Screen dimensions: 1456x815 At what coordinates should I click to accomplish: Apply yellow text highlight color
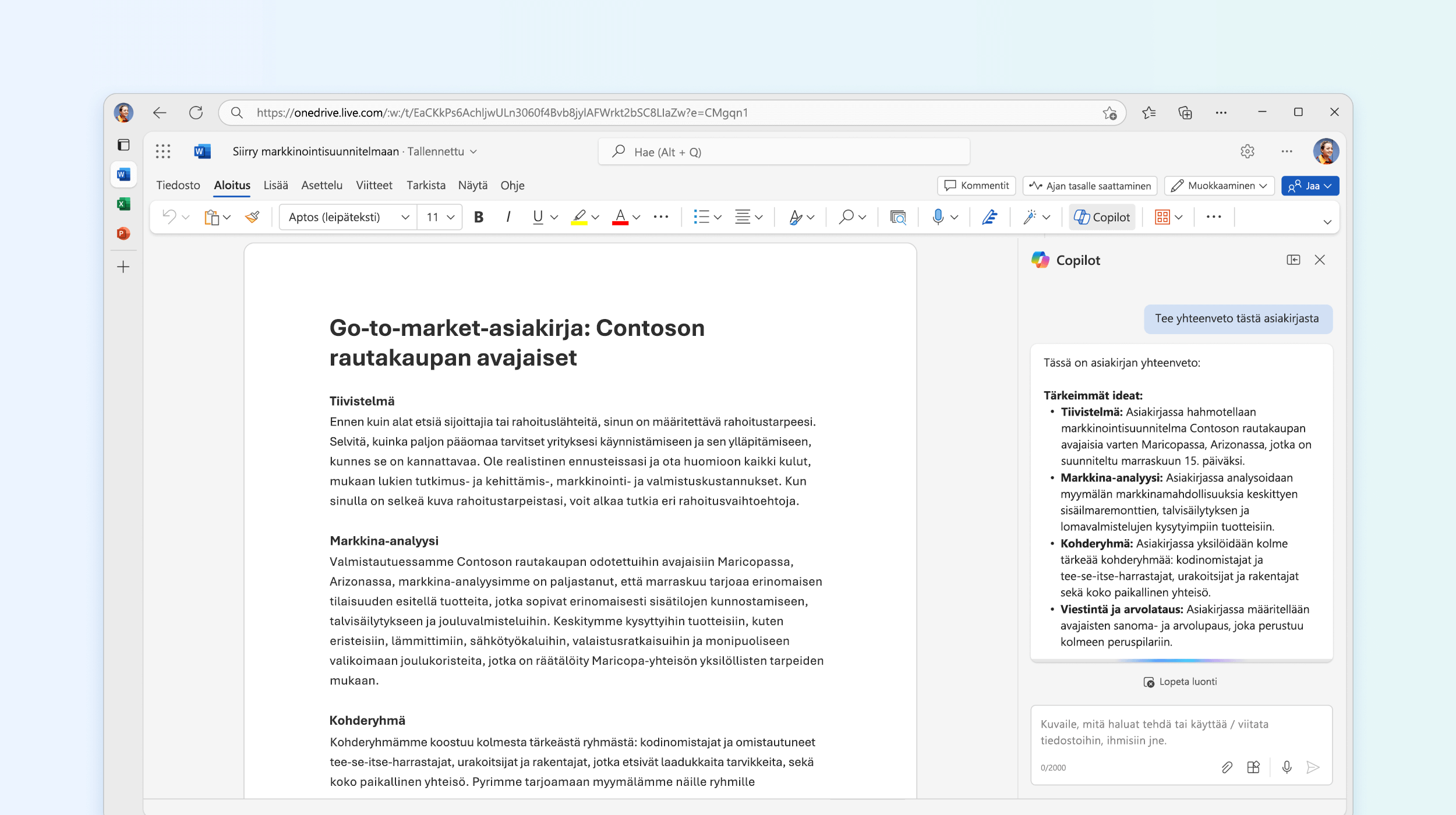pyautogui.click(x=578, y=217)
